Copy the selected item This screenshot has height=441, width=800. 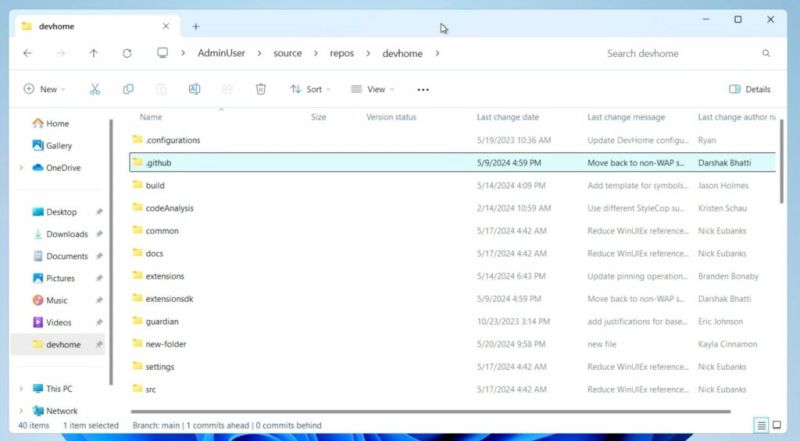pyautogui.click(x=128, y=89)
